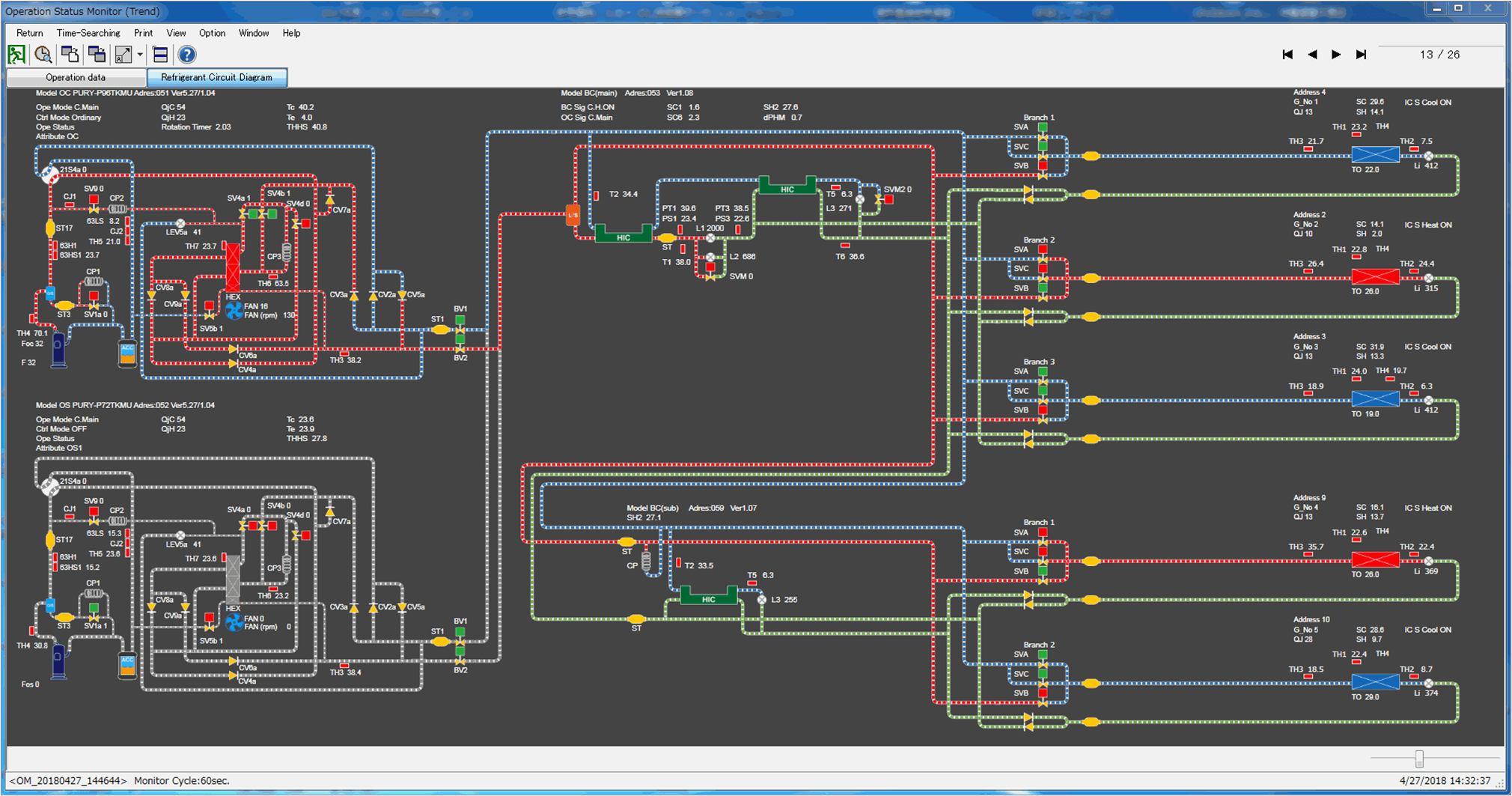Jump to the last record

point(1361,55)
